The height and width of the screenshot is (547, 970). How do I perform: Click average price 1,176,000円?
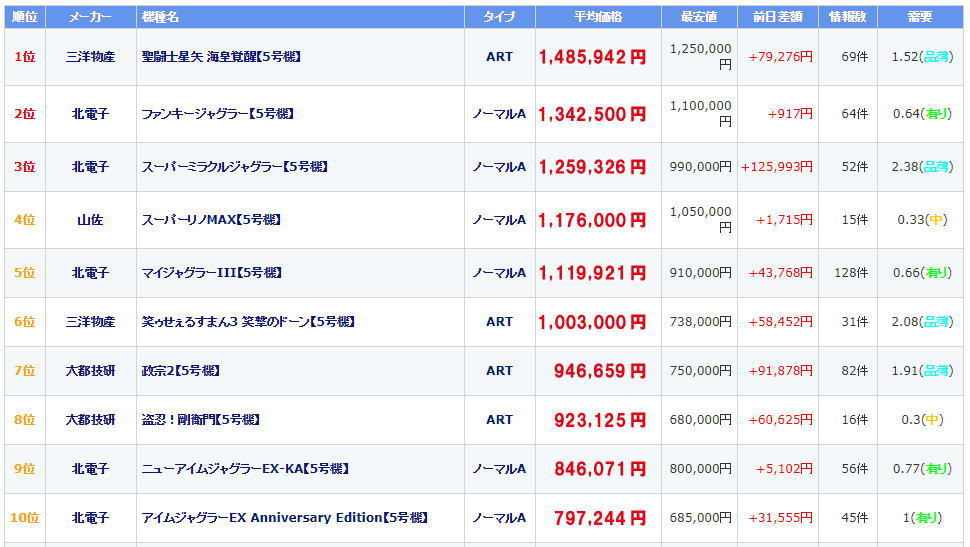[592, 220]
